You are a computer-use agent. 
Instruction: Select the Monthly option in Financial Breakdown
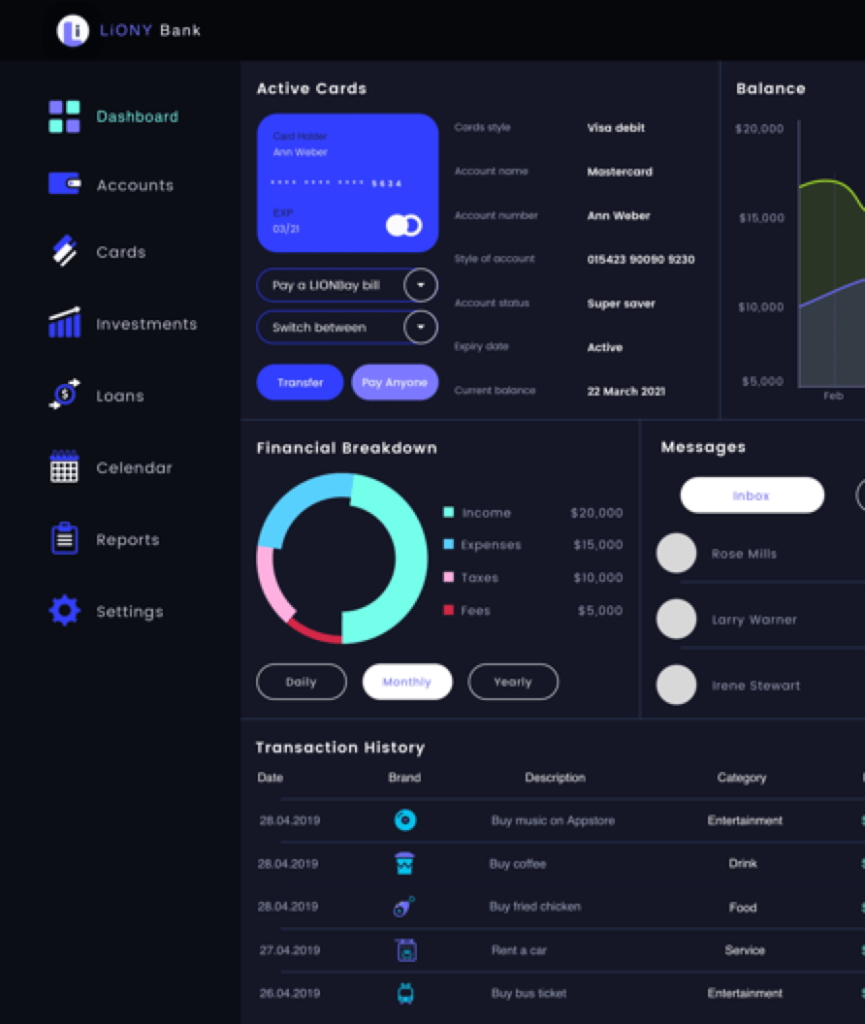coord(407,681)
